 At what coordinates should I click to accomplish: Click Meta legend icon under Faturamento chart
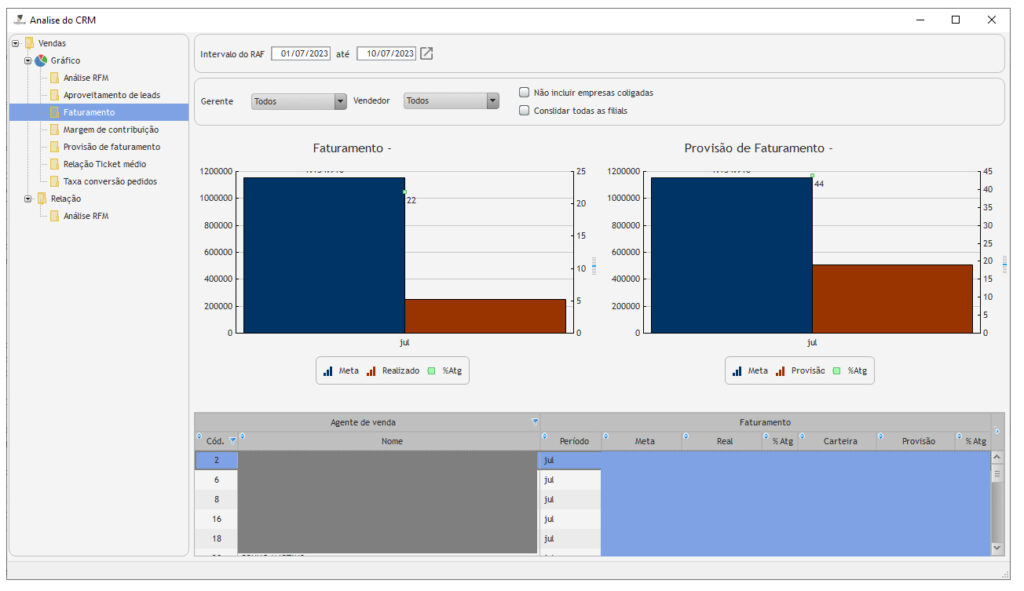328,371
